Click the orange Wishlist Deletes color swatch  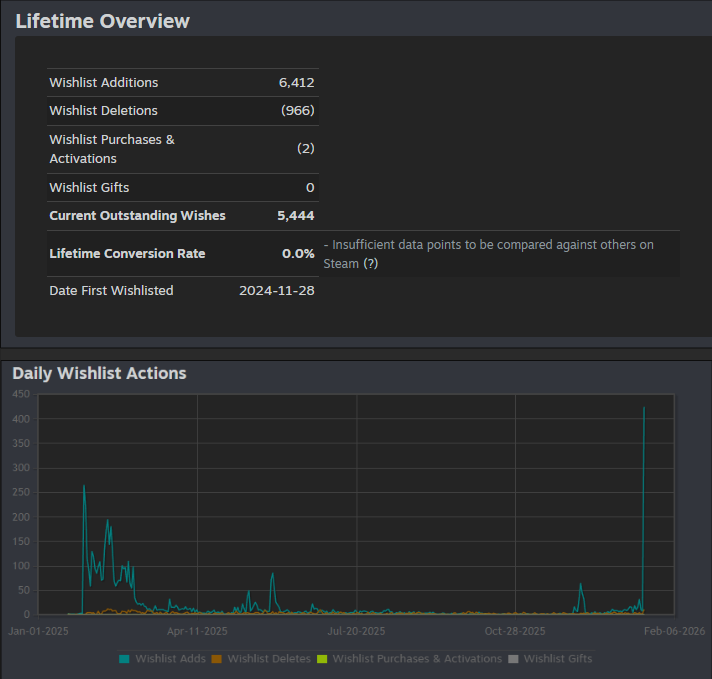coord(217,659)
